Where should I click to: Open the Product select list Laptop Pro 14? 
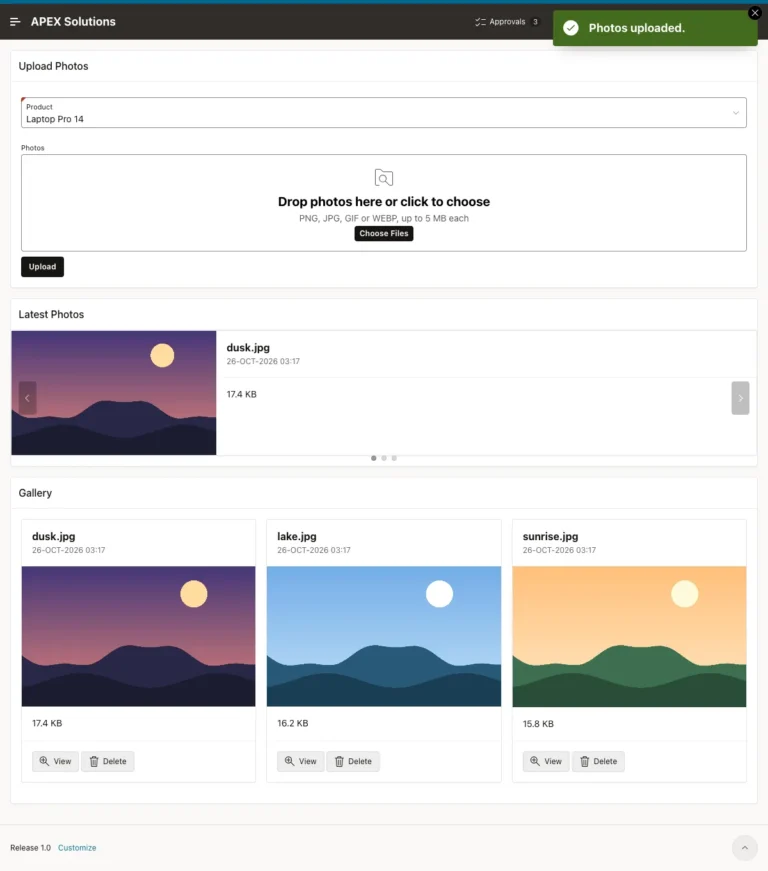click(x=384, y=113)
